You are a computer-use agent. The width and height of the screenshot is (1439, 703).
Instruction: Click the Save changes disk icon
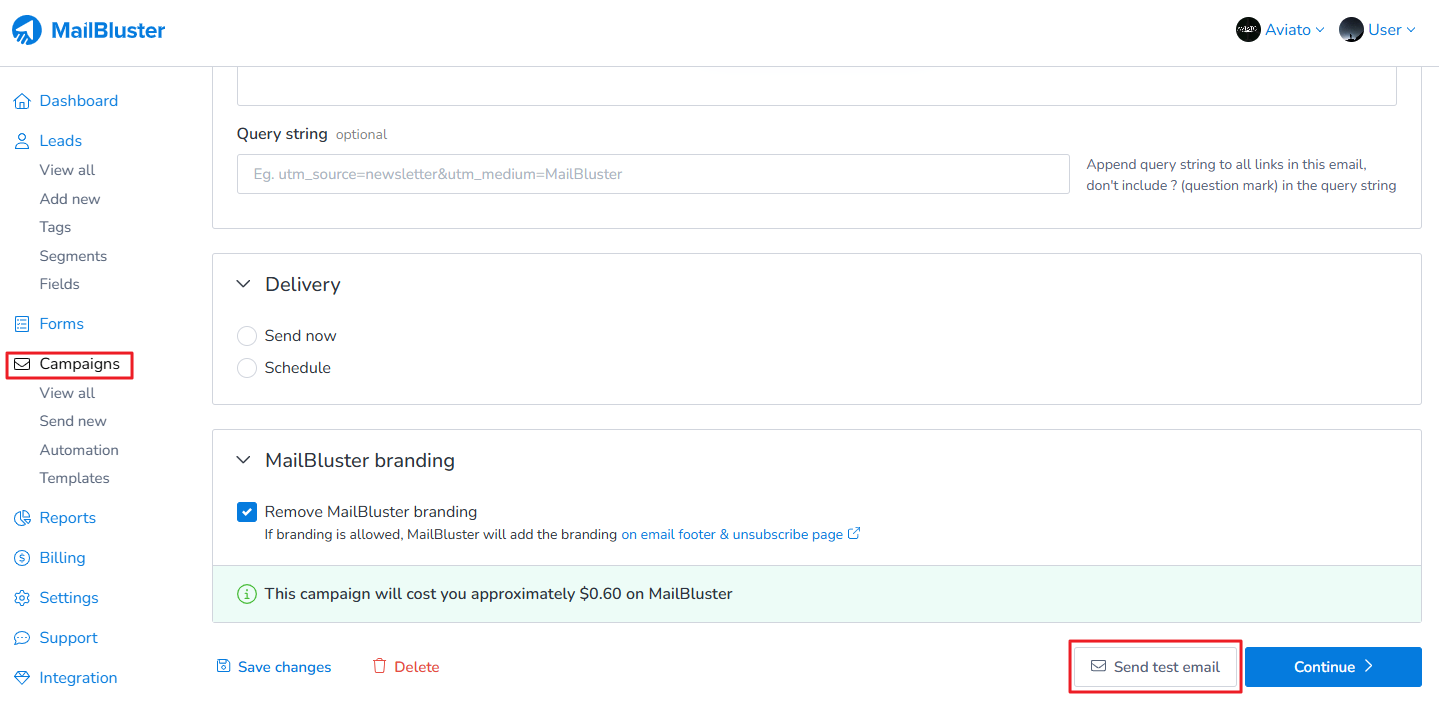point(224,666)
